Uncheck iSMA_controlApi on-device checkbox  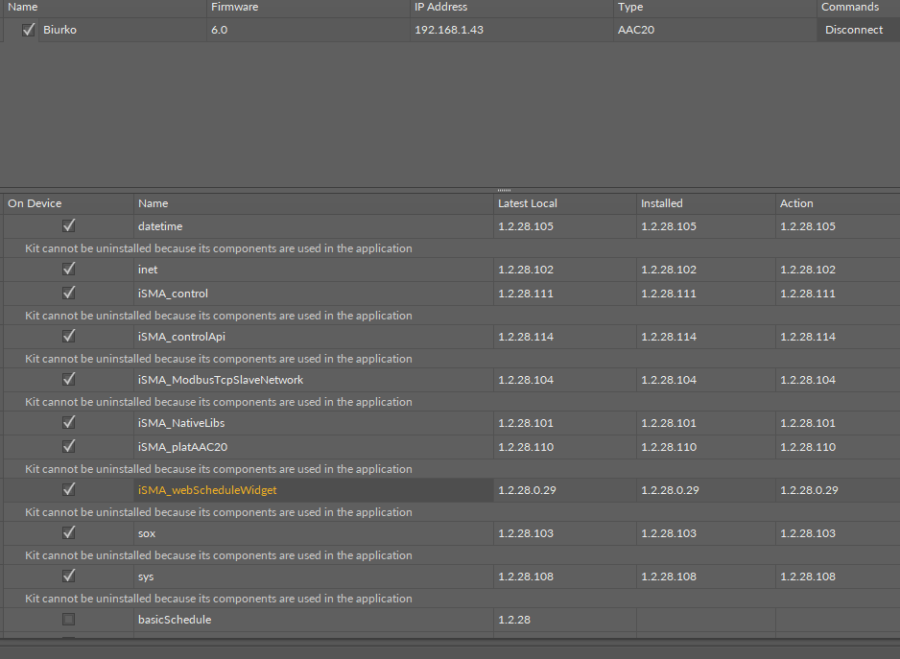[69, 336]
